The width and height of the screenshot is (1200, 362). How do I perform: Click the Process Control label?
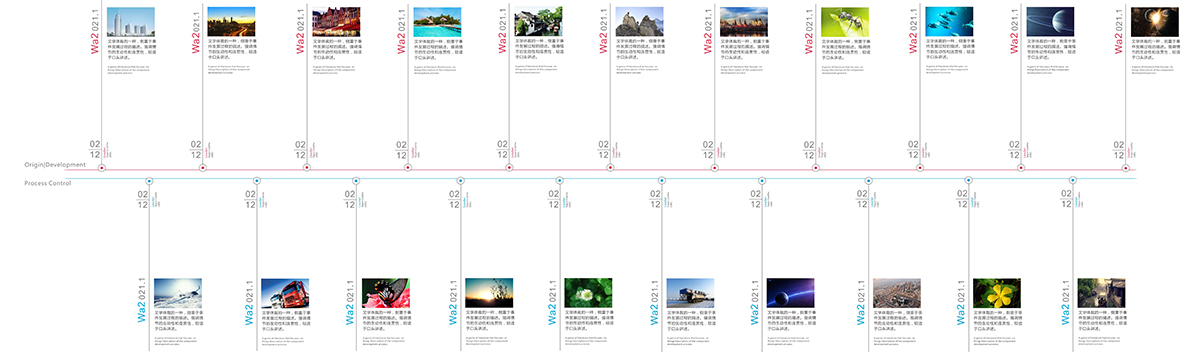(48, 183)
